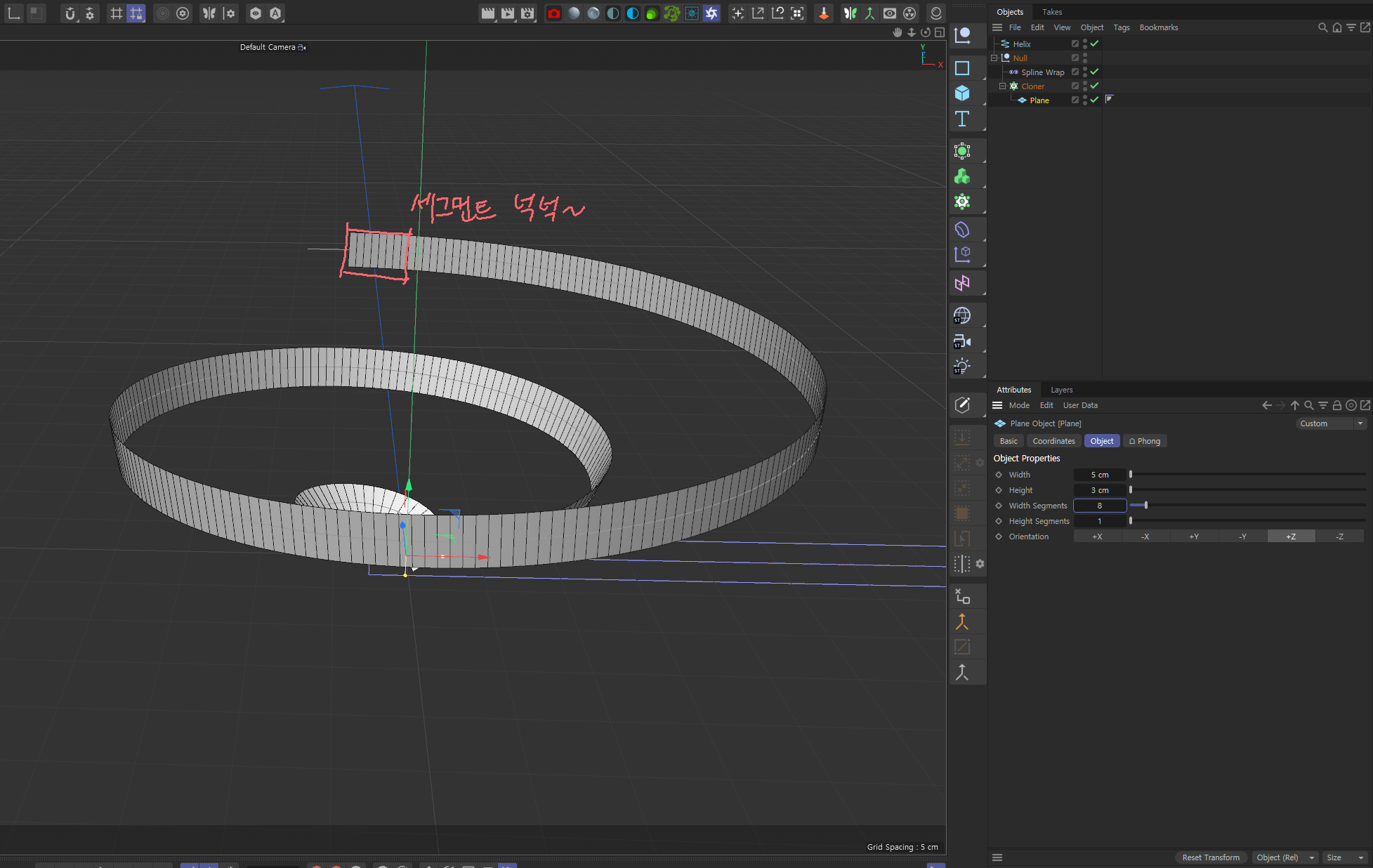1373x868 pixels.
Task: Toggle Helix object enable checkmark
Action: (x=1094, y=44)
